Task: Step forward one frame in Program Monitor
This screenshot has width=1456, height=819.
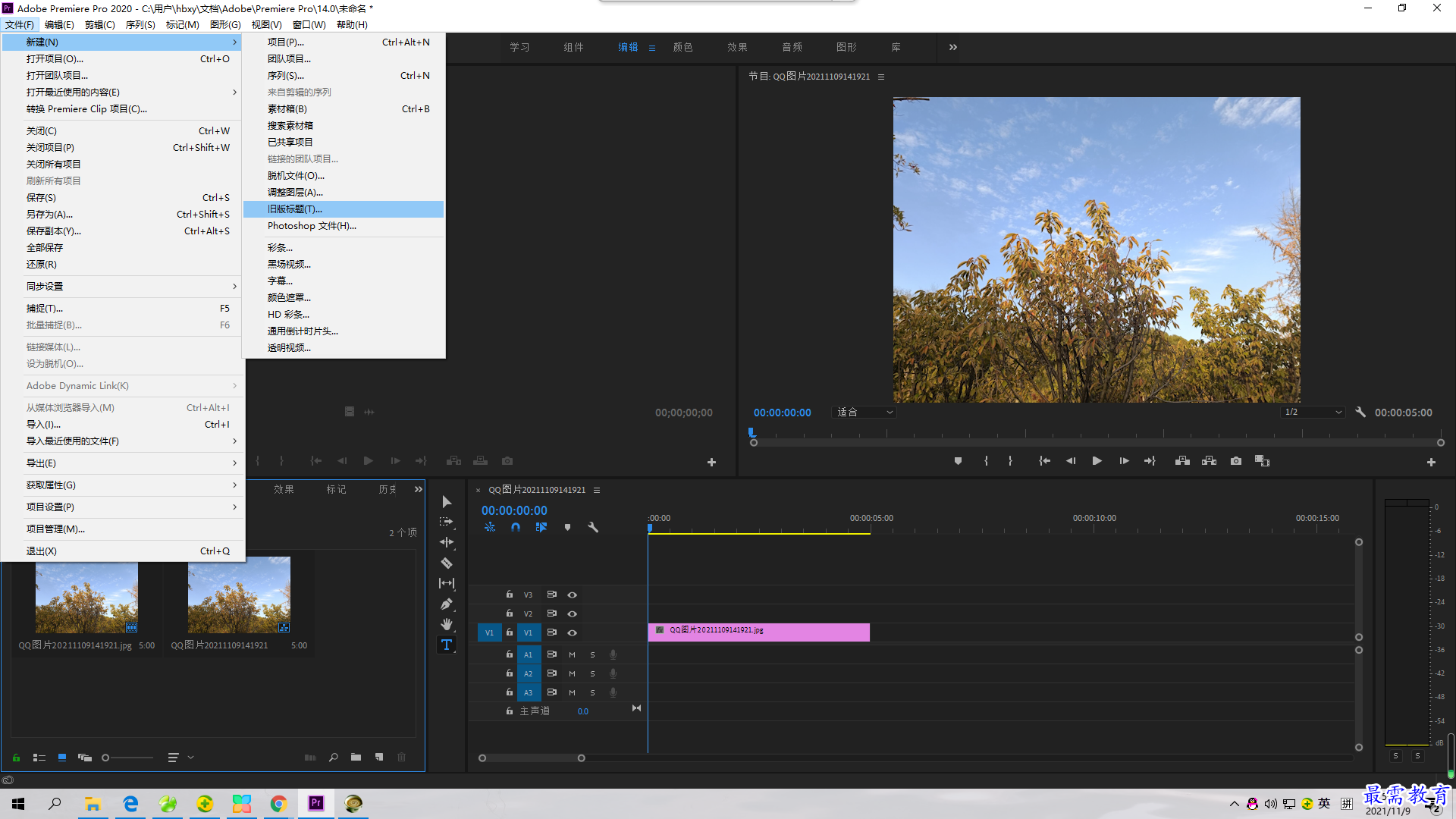Action: point(1124,461)
